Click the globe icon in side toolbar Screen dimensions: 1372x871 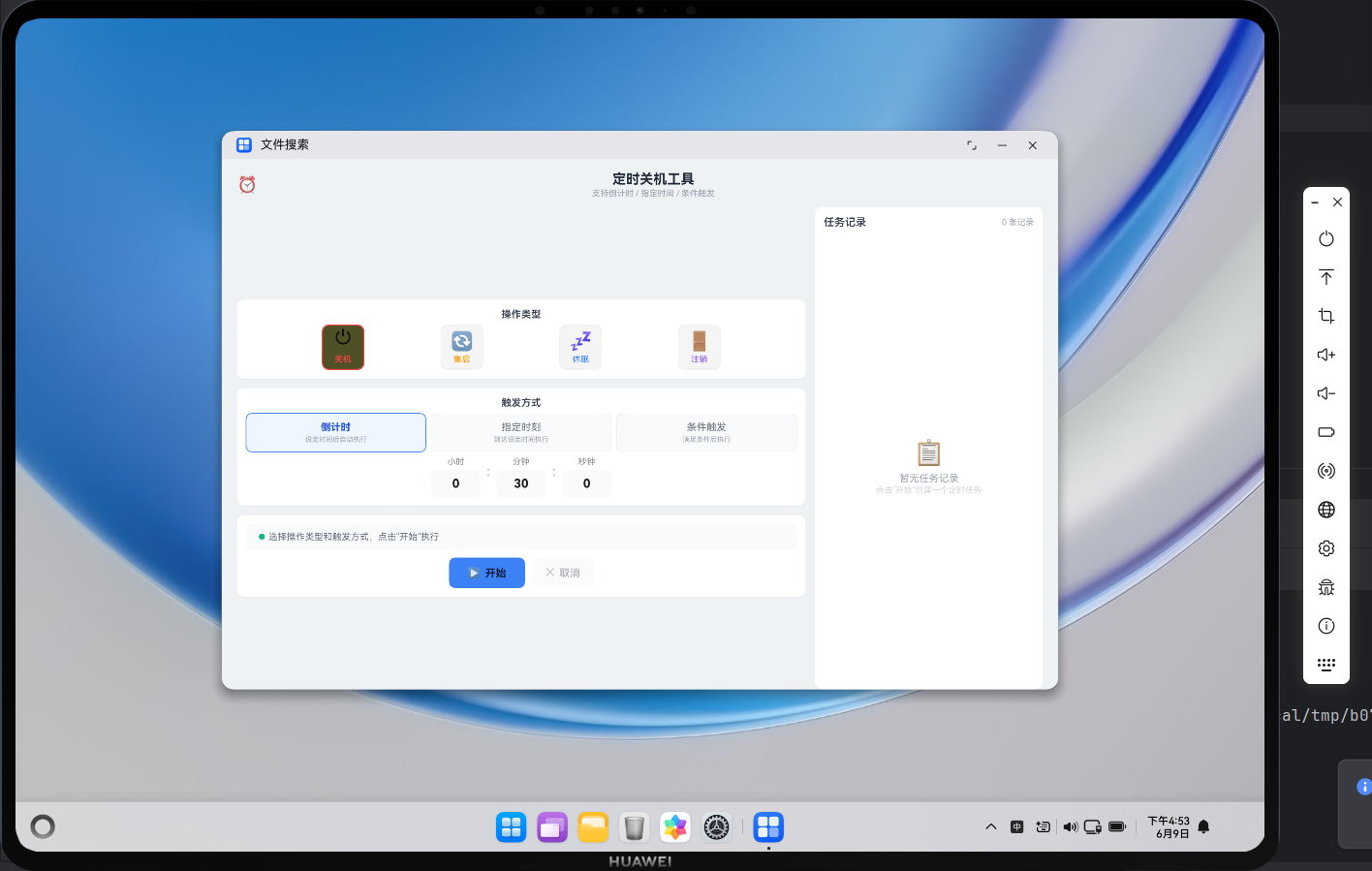pos(1326,510)
